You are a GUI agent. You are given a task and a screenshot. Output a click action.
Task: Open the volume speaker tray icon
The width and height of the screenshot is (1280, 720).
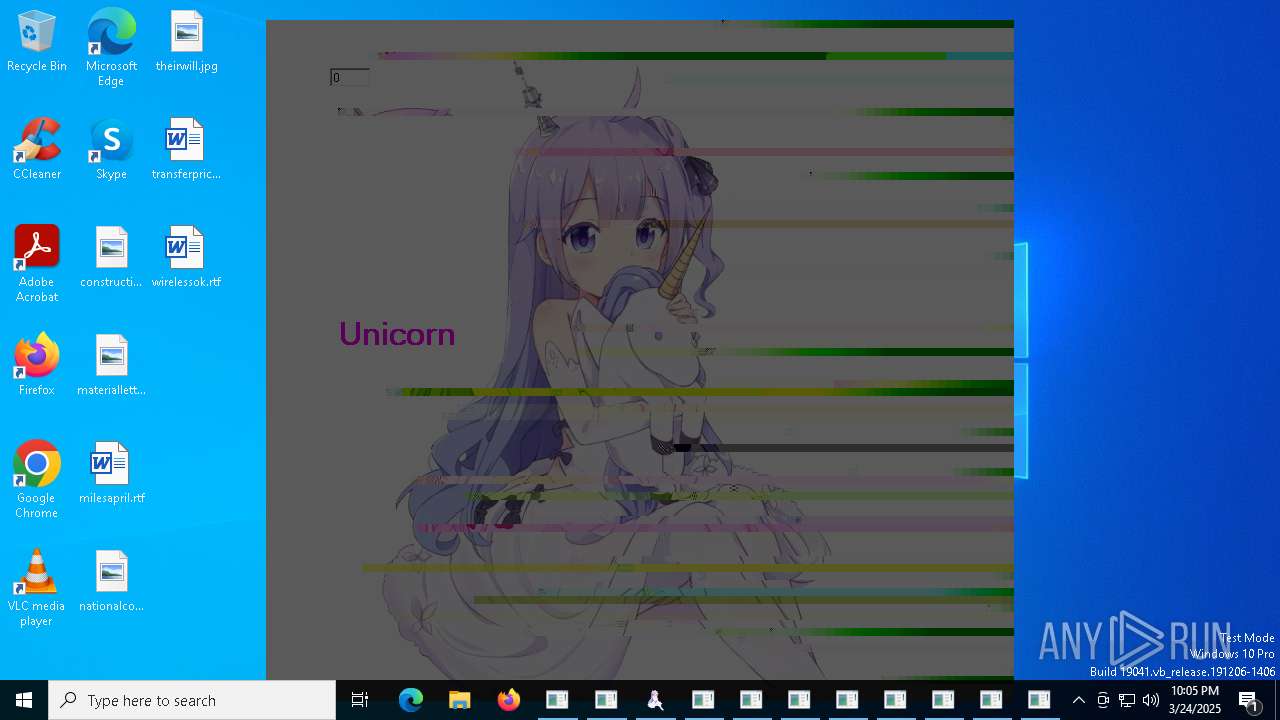(x=1151, y=700)
